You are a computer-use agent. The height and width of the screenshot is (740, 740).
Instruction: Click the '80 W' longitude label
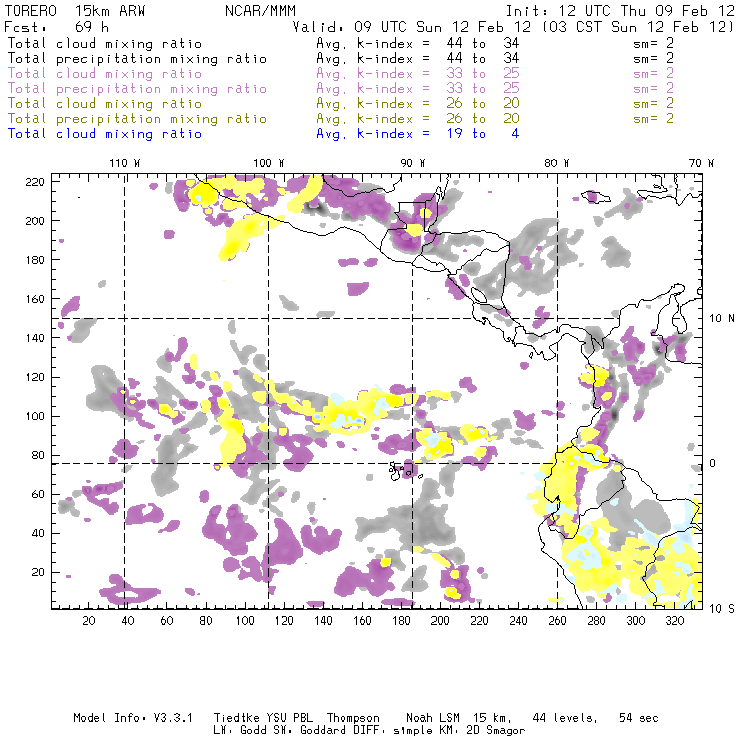pyautogui.click(x=556, y=163)
